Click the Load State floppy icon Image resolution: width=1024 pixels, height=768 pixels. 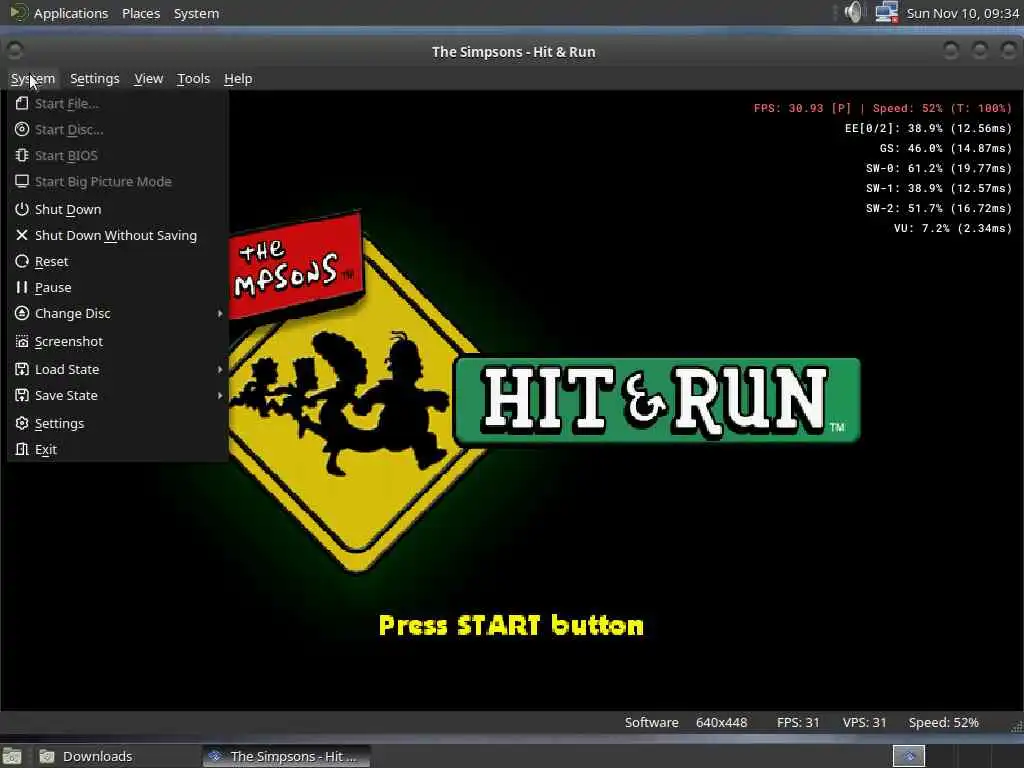point(22,369)
